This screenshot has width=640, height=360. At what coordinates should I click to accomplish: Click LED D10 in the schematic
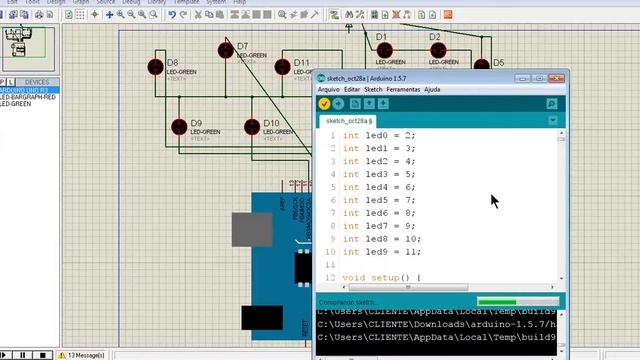click(252, 127)
